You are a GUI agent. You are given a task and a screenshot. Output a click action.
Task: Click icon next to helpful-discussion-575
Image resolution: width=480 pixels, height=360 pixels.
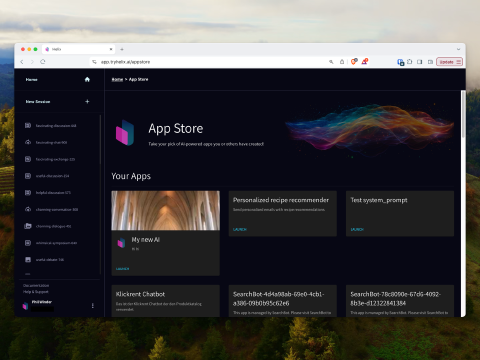(x=28, y=193)
